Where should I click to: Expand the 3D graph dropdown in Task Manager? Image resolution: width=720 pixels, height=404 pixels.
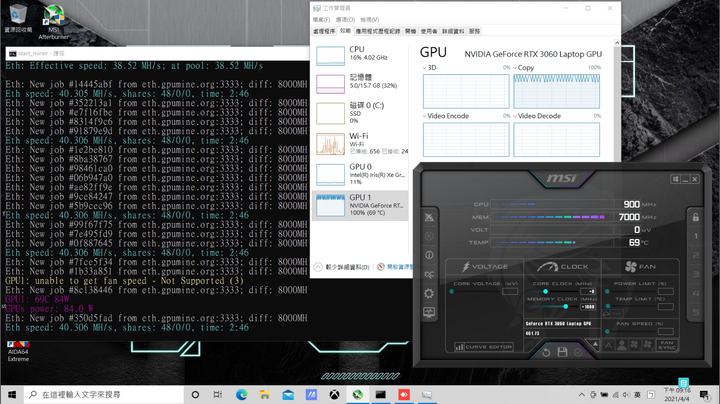pos(424,67)
